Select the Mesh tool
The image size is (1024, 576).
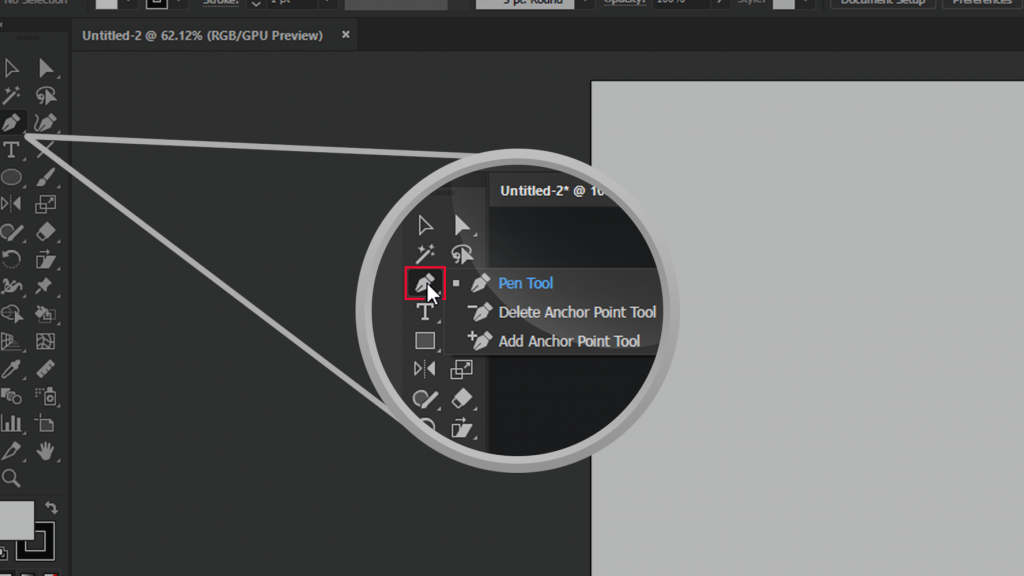pyautogui.click(x=45, y=342)
